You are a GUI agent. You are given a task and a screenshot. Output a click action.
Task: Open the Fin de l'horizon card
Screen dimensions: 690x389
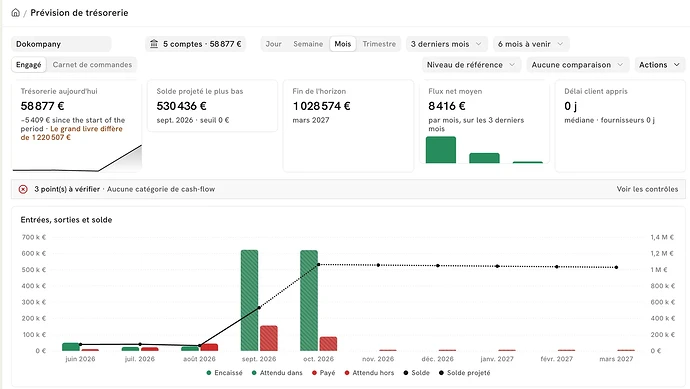(x=349, y=126)
